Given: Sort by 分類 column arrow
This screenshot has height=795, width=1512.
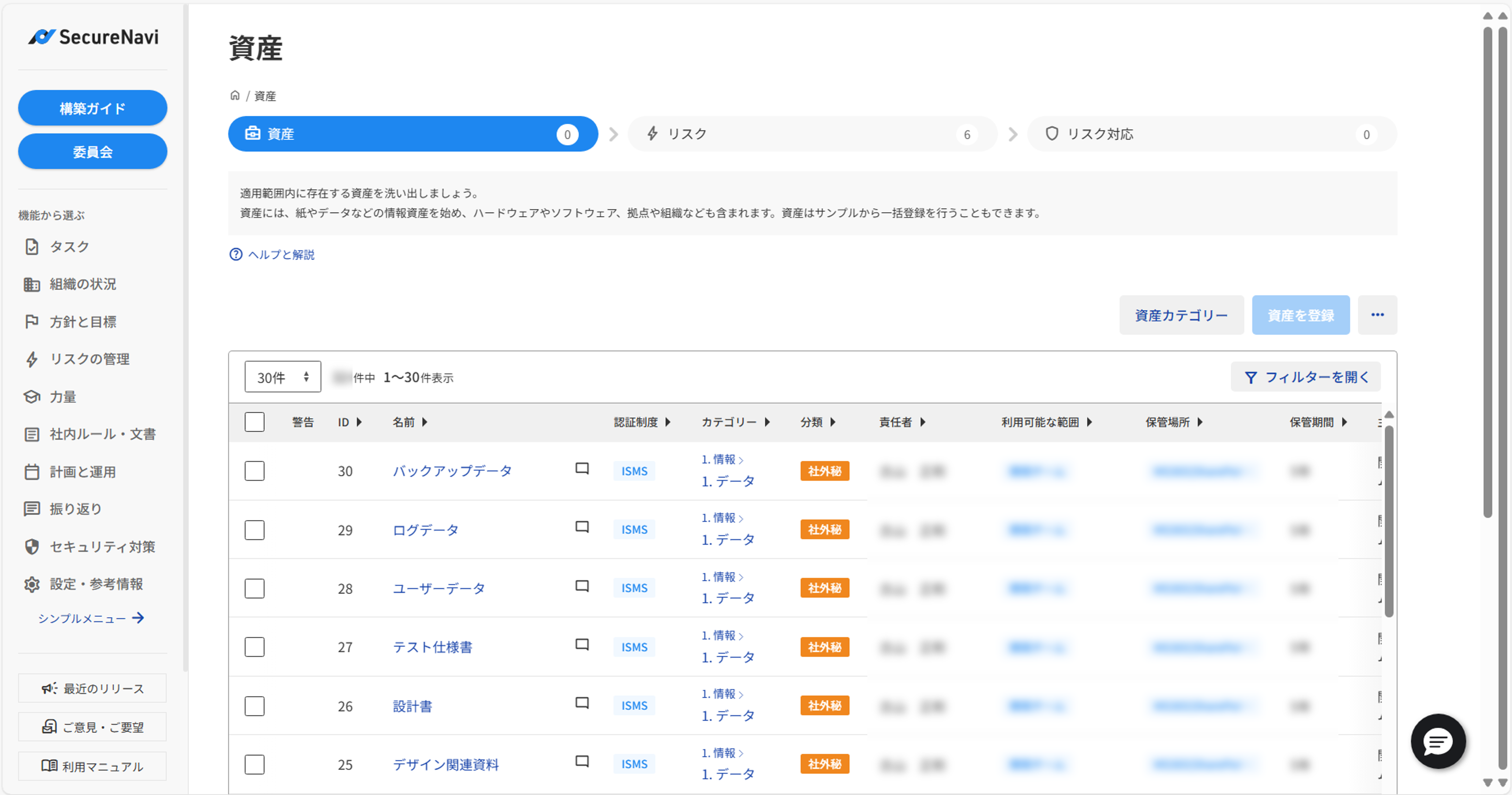Looking at the screenshot, I should (833, 422).
